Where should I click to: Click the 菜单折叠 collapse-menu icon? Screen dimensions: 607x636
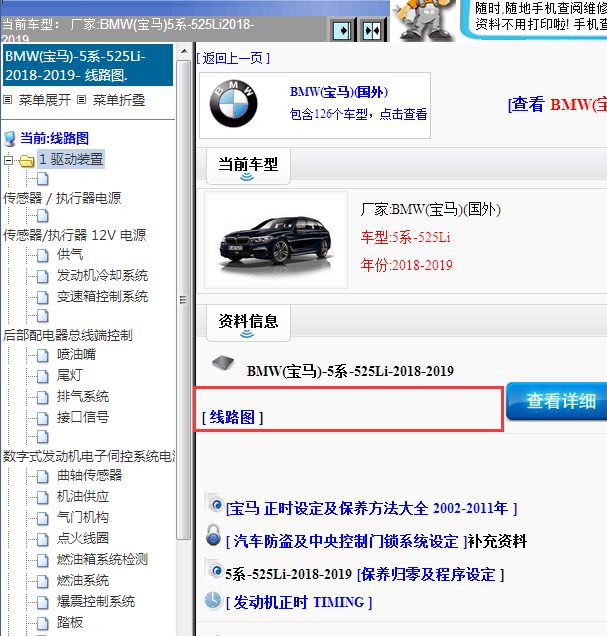tap(82, 99)
